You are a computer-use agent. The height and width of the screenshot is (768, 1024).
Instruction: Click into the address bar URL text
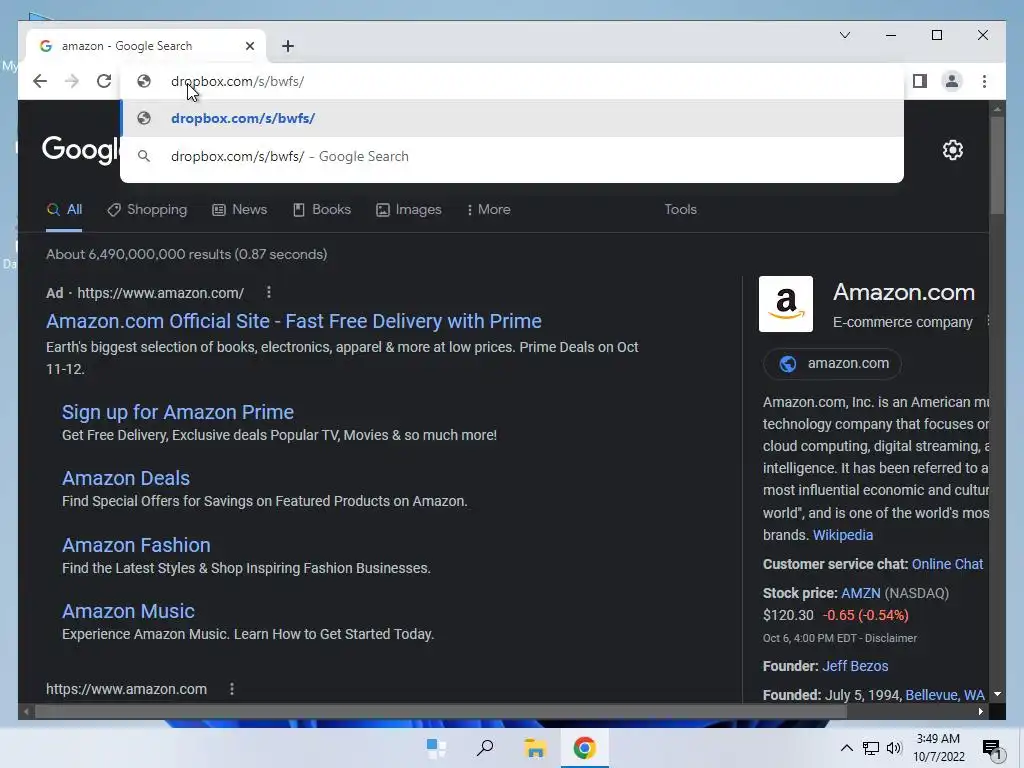[237, 81]
